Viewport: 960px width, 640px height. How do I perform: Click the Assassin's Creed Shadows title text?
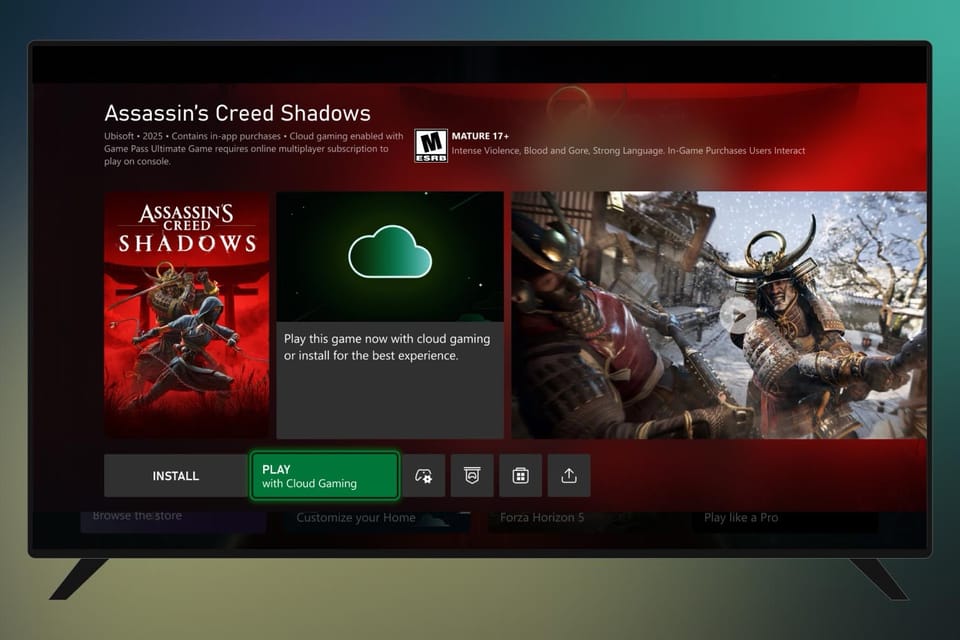[x=238, y=113]
